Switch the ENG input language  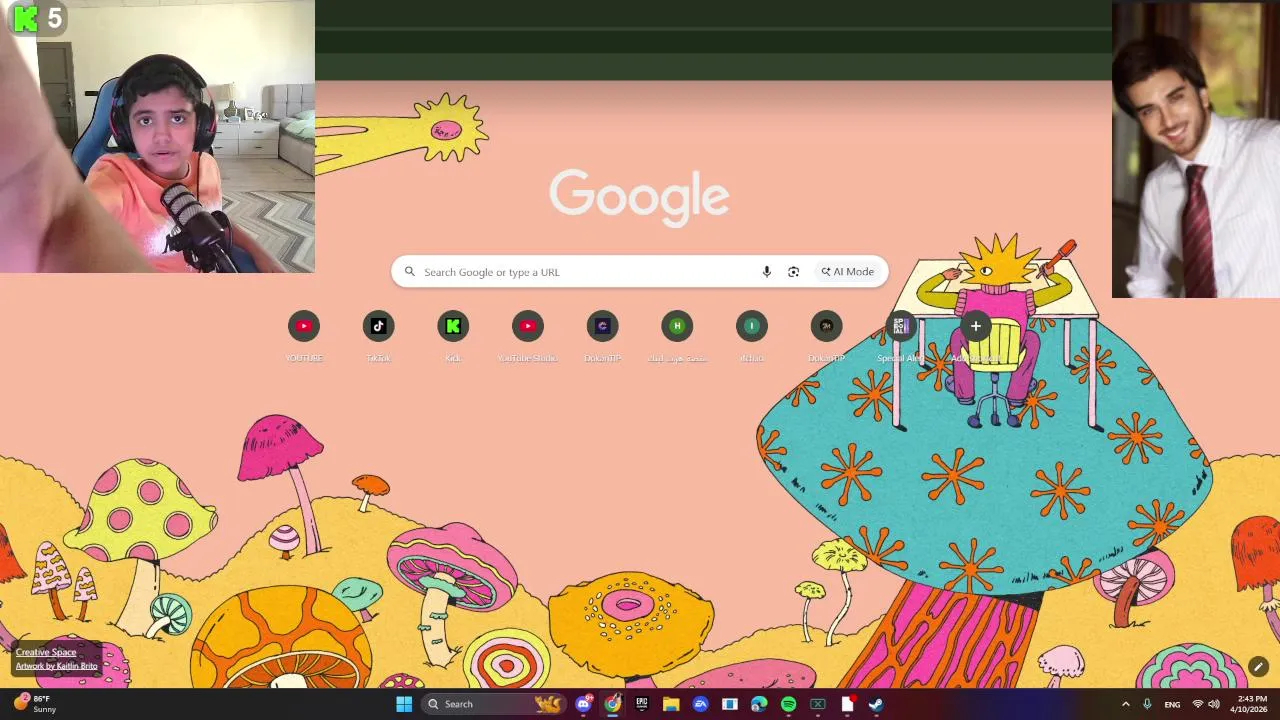(1172, 704)
